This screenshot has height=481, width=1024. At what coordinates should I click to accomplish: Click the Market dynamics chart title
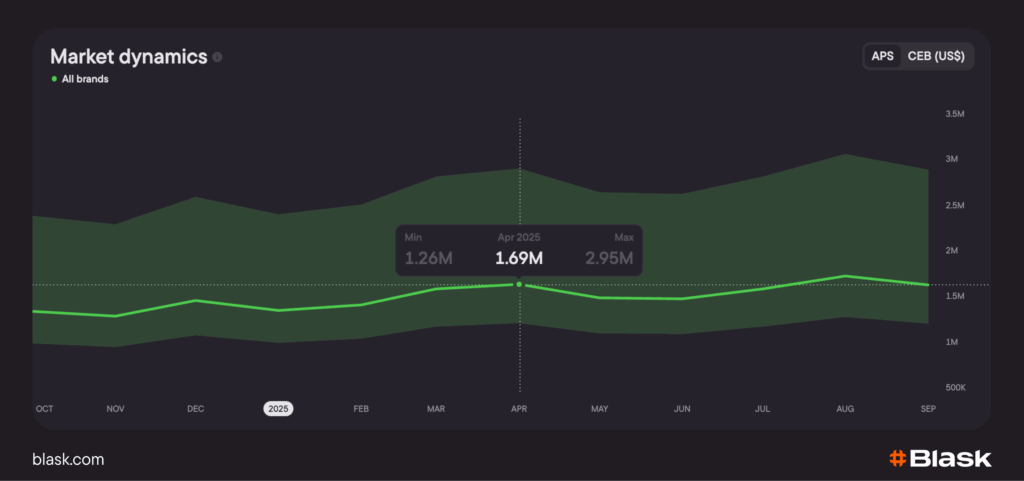point(128,57)
